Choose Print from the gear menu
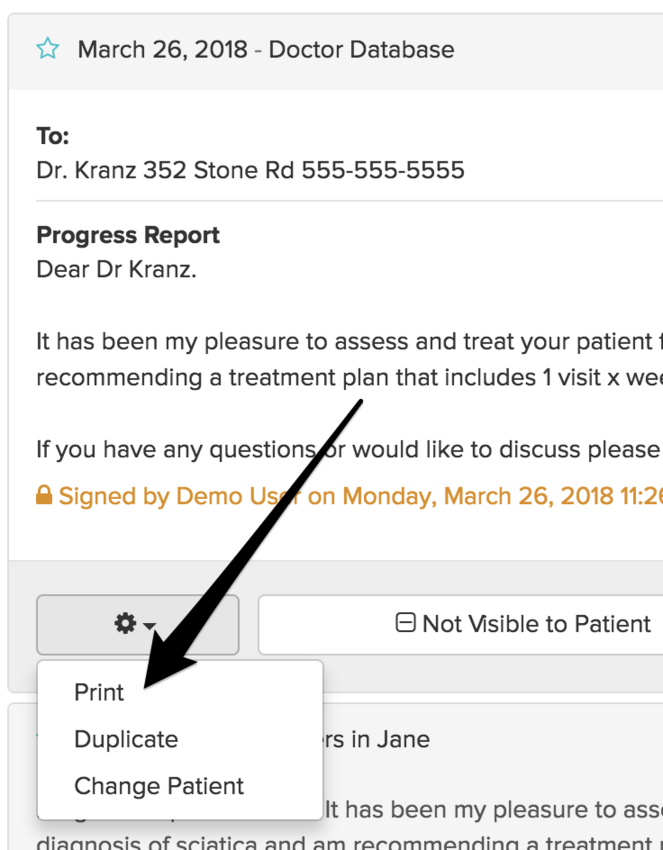 pyautogui.click(x=99, y=692)
